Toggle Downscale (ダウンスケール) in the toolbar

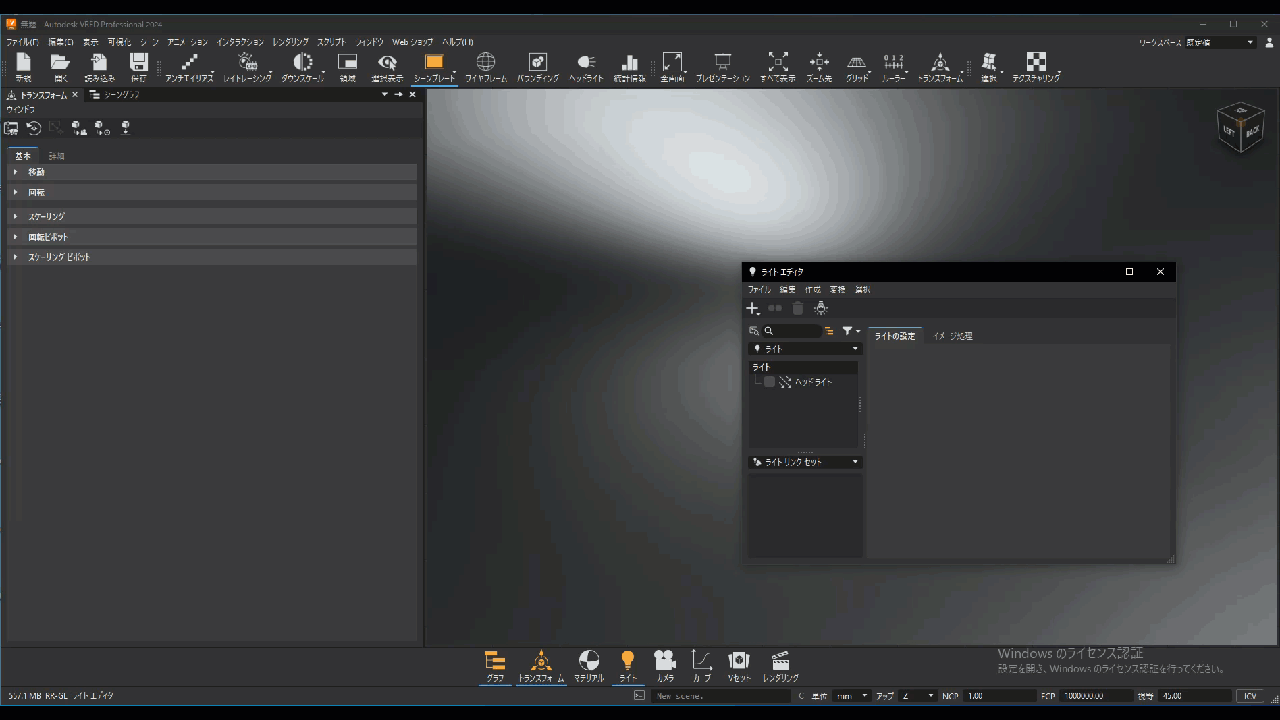(302, 67)
